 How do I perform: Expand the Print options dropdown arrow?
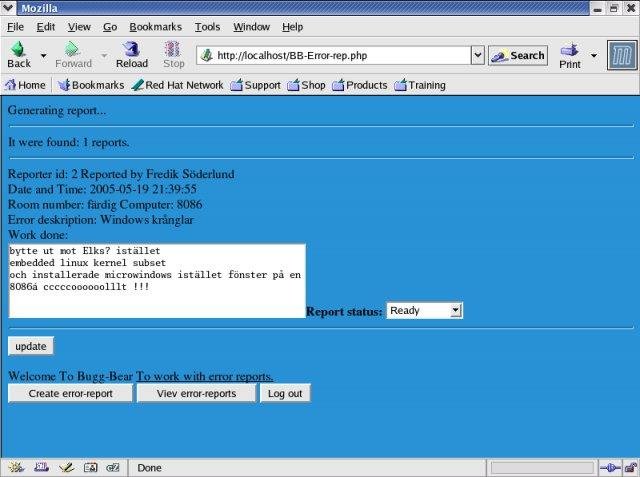tap(594, 55)
